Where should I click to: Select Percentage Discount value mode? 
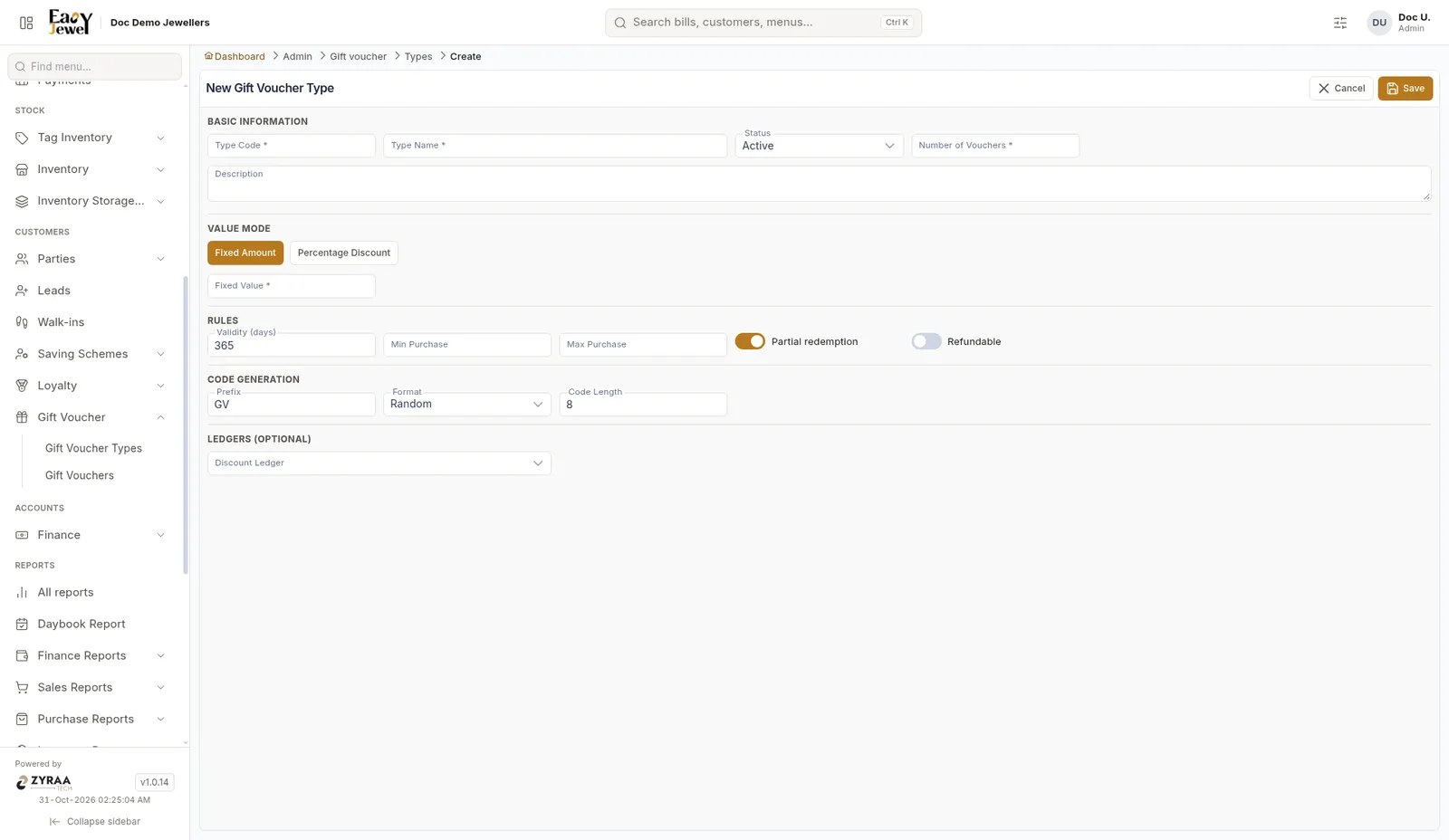344,253
